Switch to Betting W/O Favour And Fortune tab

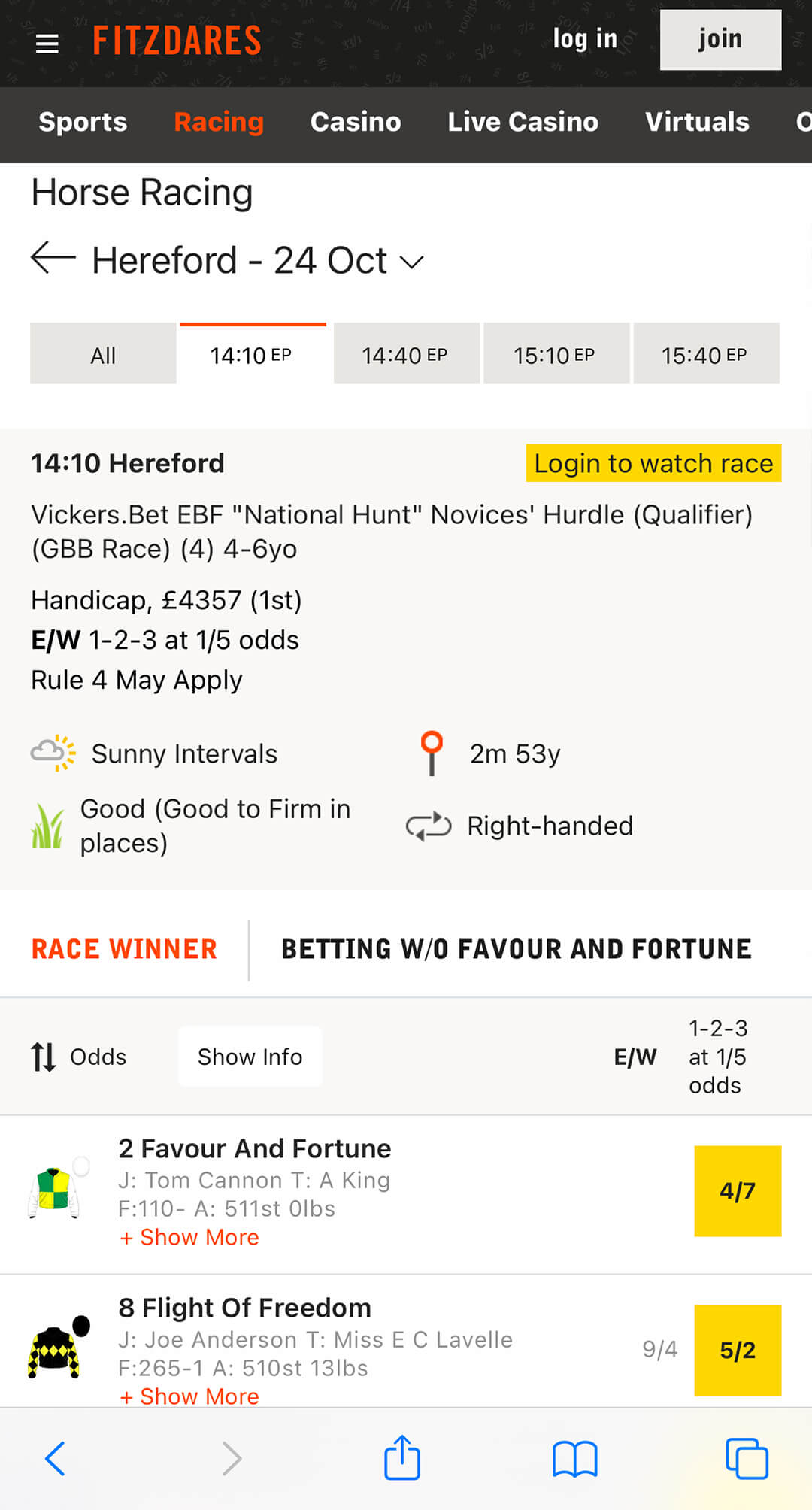(x=517, y=949)
